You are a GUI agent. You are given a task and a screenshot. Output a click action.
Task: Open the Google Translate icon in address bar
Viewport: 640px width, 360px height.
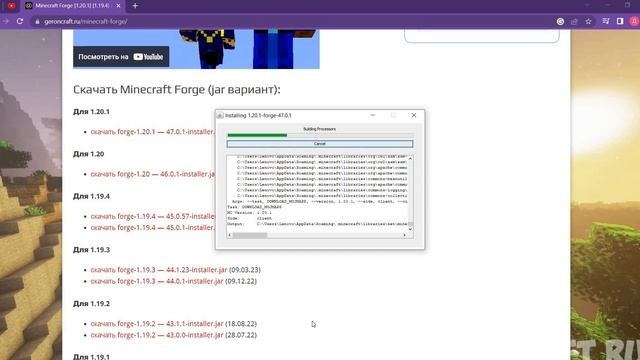click(560, 21)
